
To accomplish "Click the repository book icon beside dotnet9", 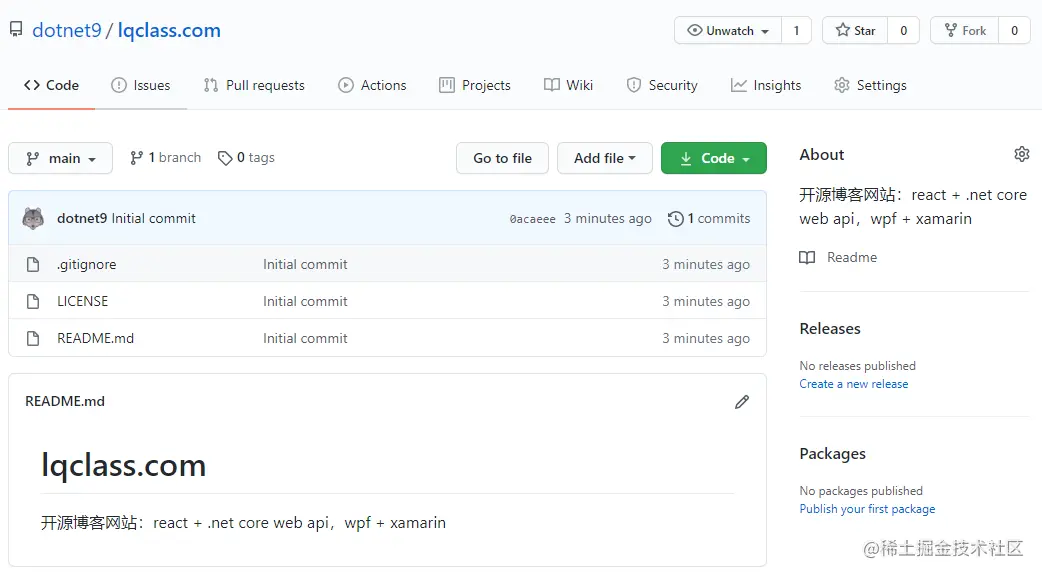I will coord(16,29).
